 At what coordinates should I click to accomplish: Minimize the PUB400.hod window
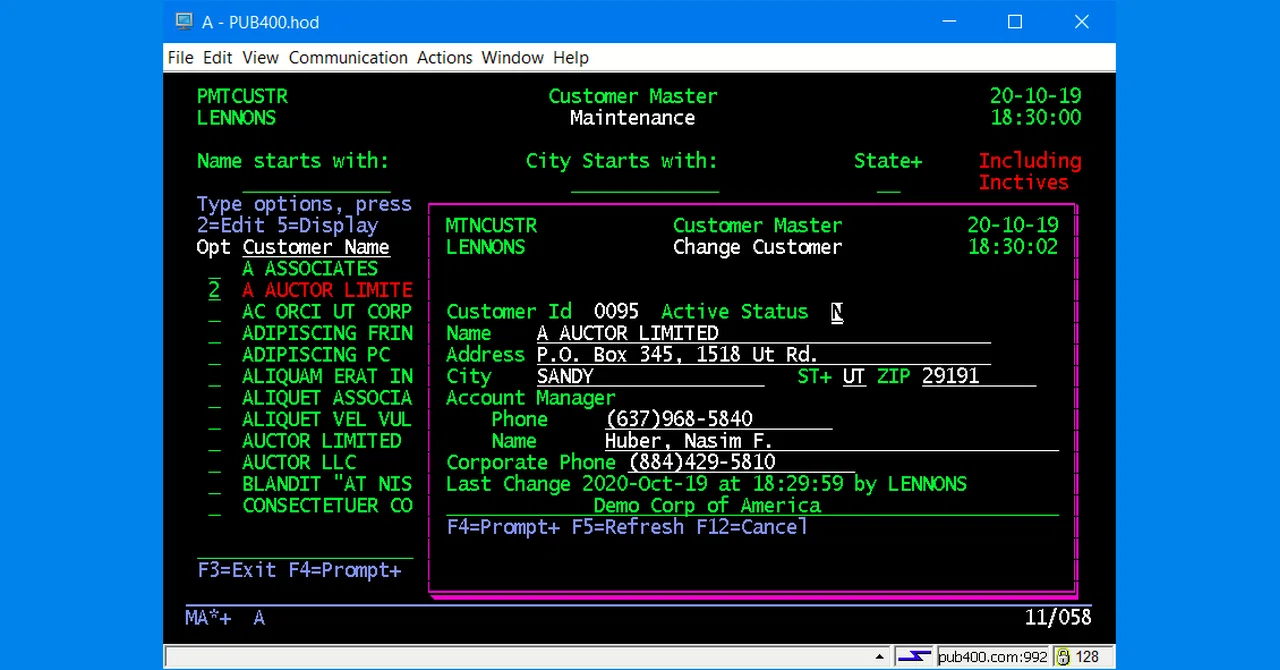[x=948, y=21]
